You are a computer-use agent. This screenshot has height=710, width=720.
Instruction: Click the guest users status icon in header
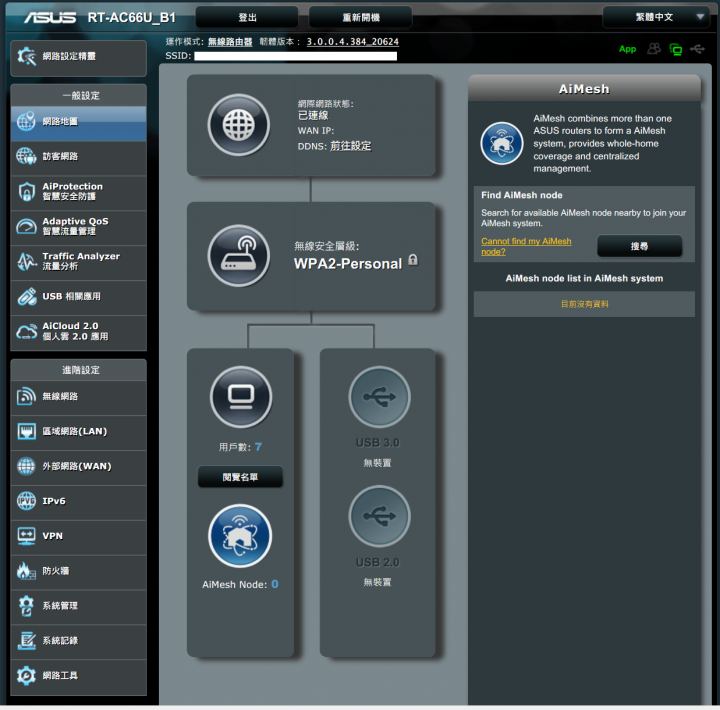click(x=654, y=49)
